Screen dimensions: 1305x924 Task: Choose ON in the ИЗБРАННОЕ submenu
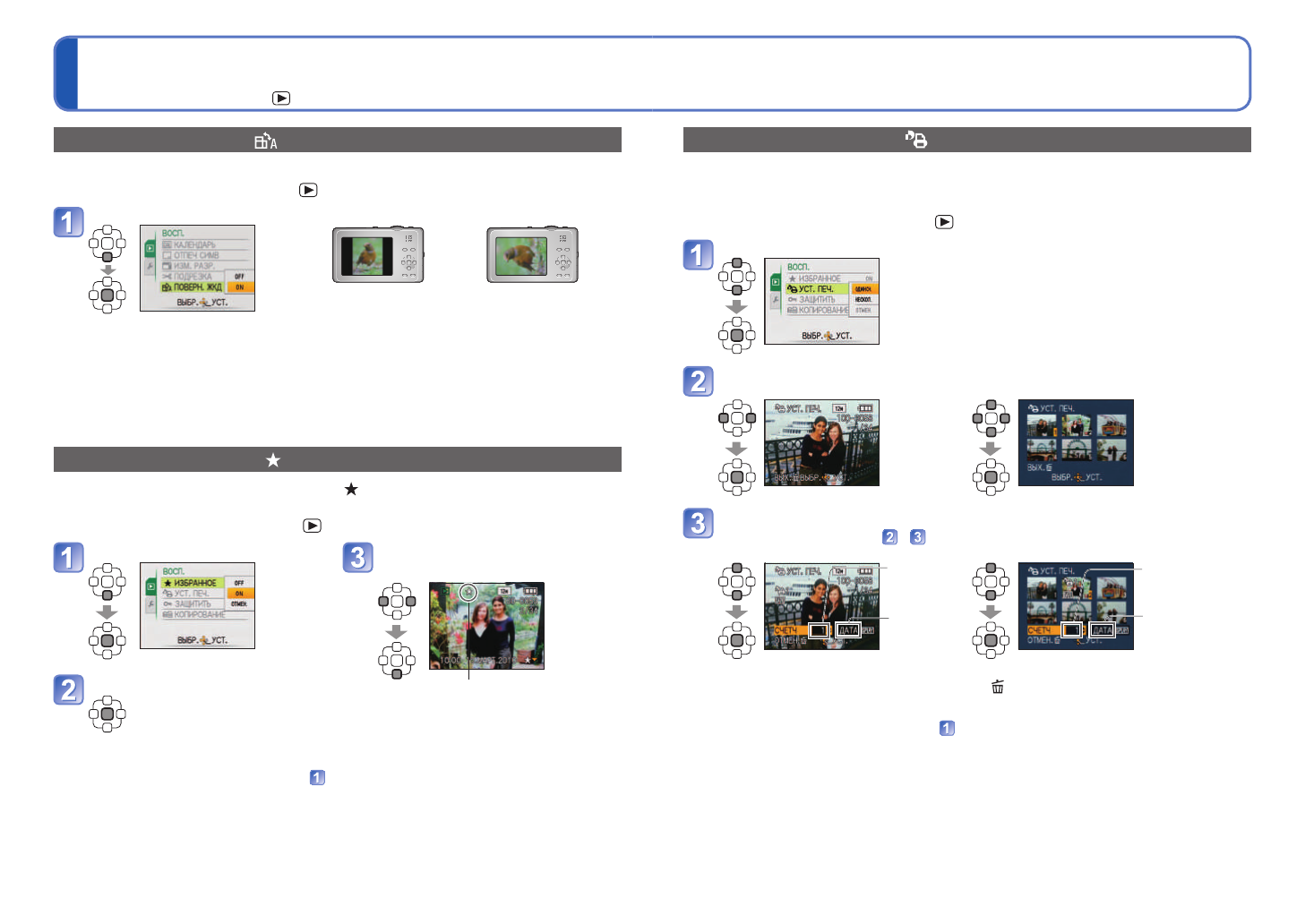pyautogui.click(x=239, y=594)
